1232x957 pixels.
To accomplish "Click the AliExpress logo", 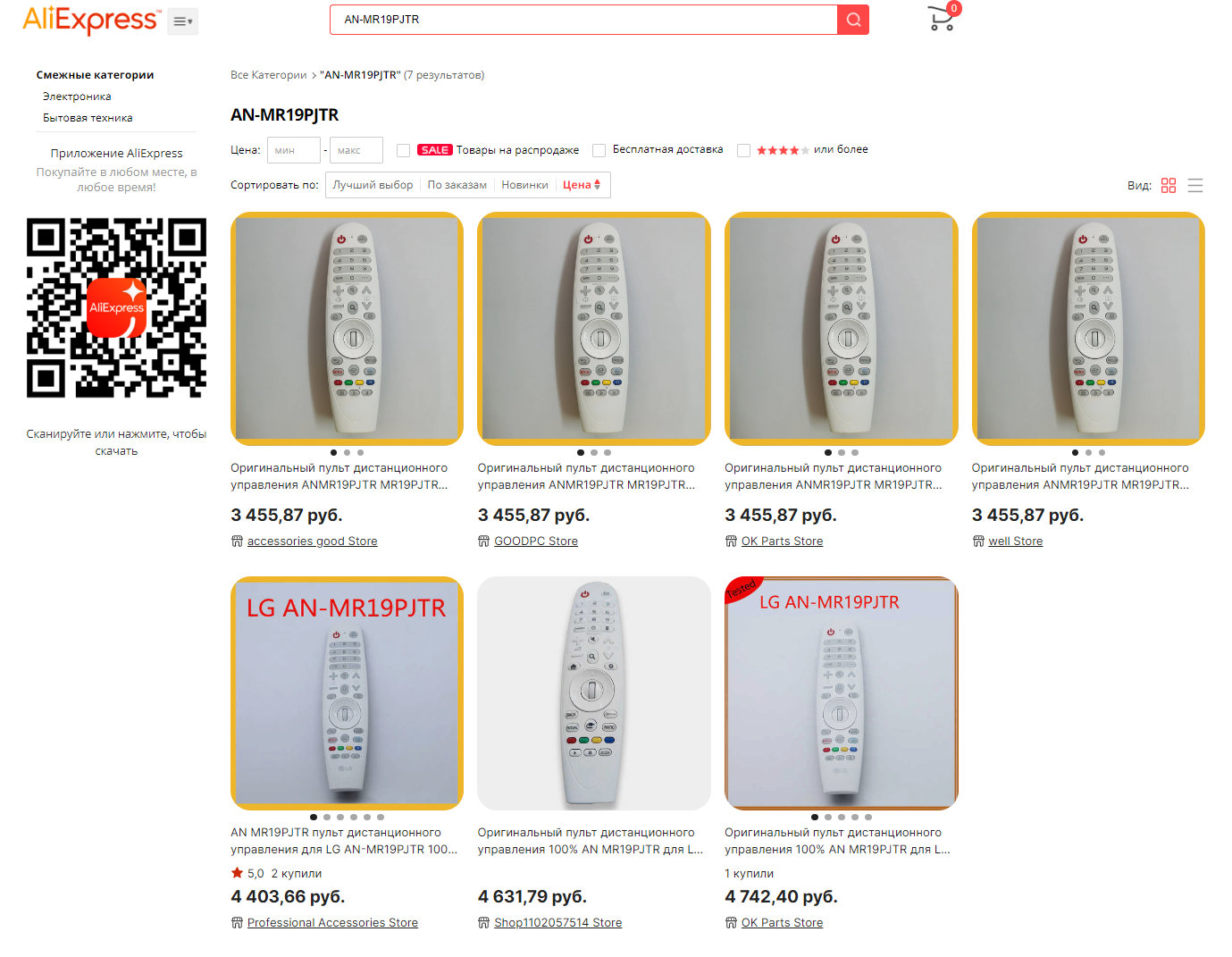I will point(91,20).
